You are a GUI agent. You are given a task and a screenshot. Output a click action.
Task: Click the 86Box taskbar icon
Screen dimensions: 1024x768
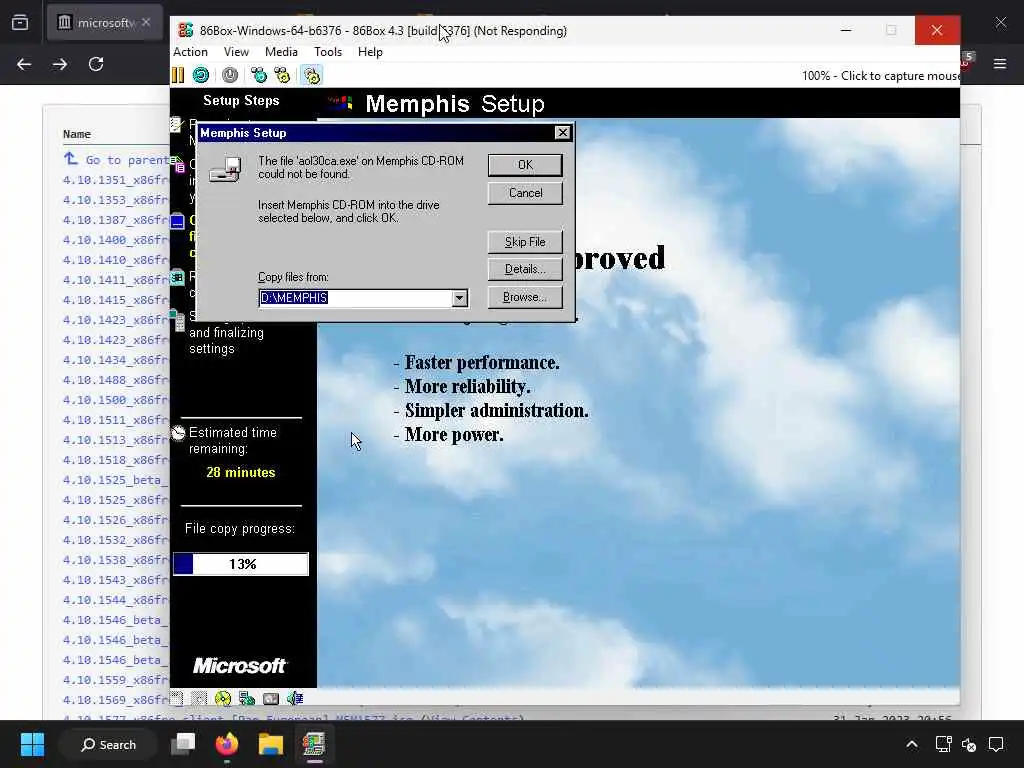coord(314,744)
